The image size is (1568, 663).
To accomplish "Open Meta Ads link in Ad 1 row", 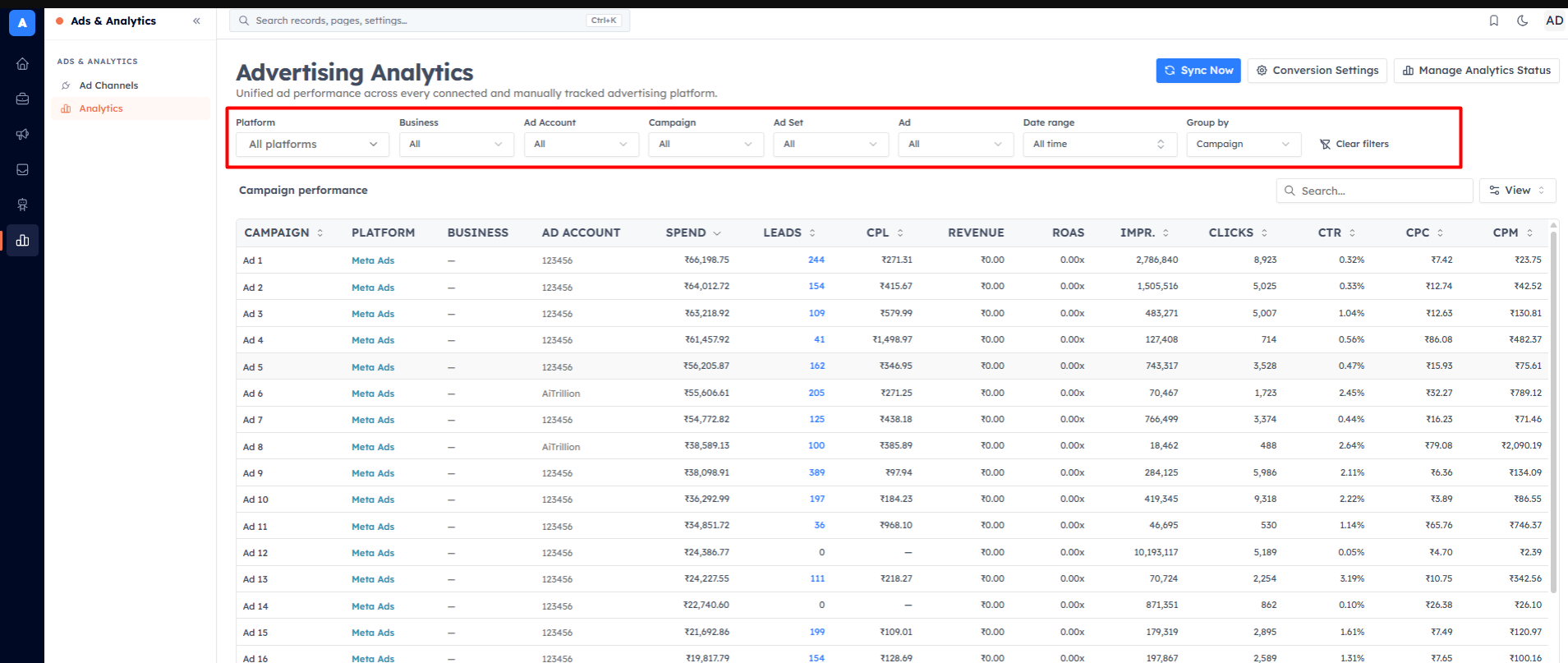I will pyautogui.click(x=373, y=260).
